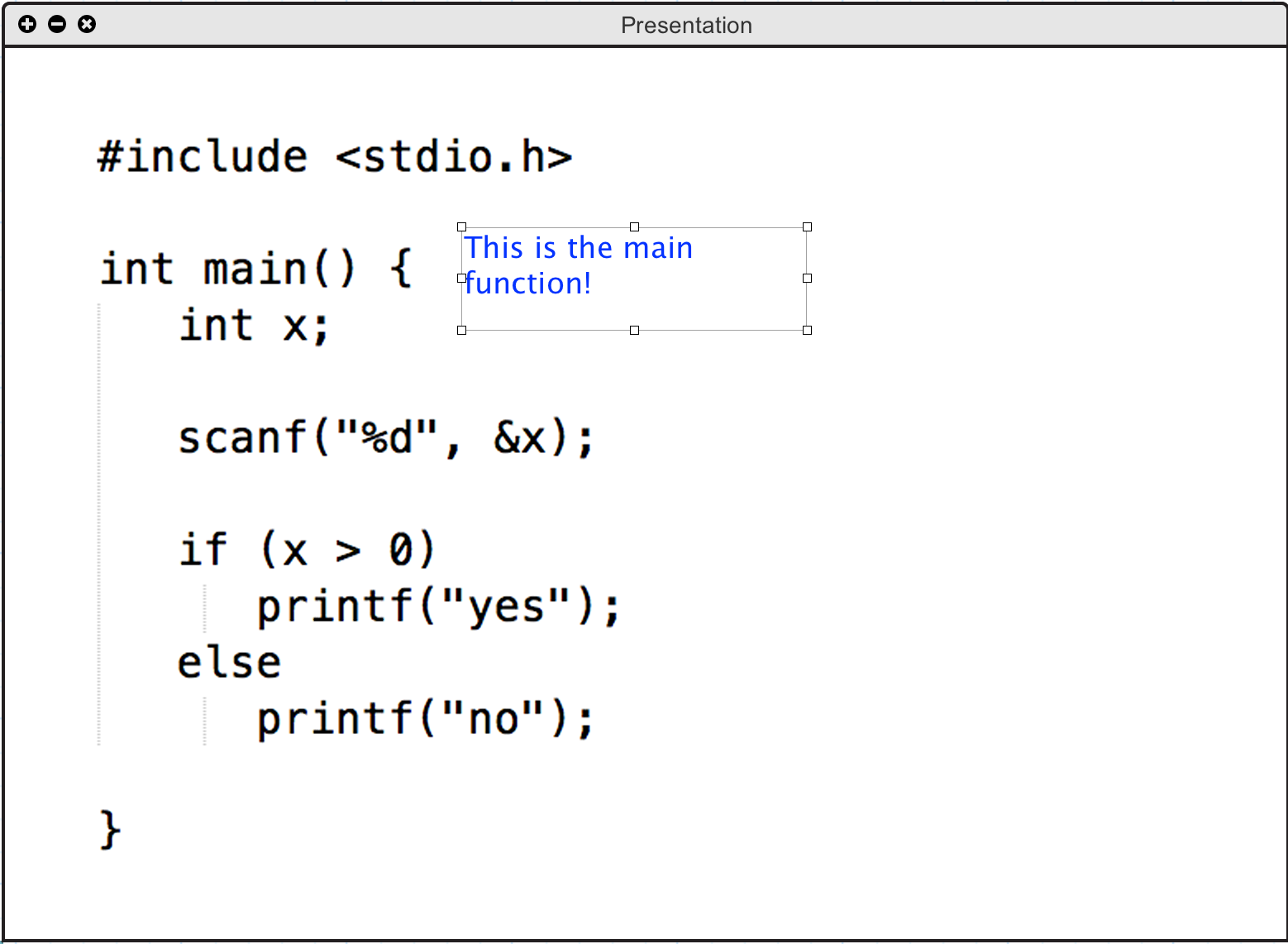Click the bottom-right resize handle of the text box
Image resolution: width=1288 pixels, height=944 pixels.
[x=808, y=331]
